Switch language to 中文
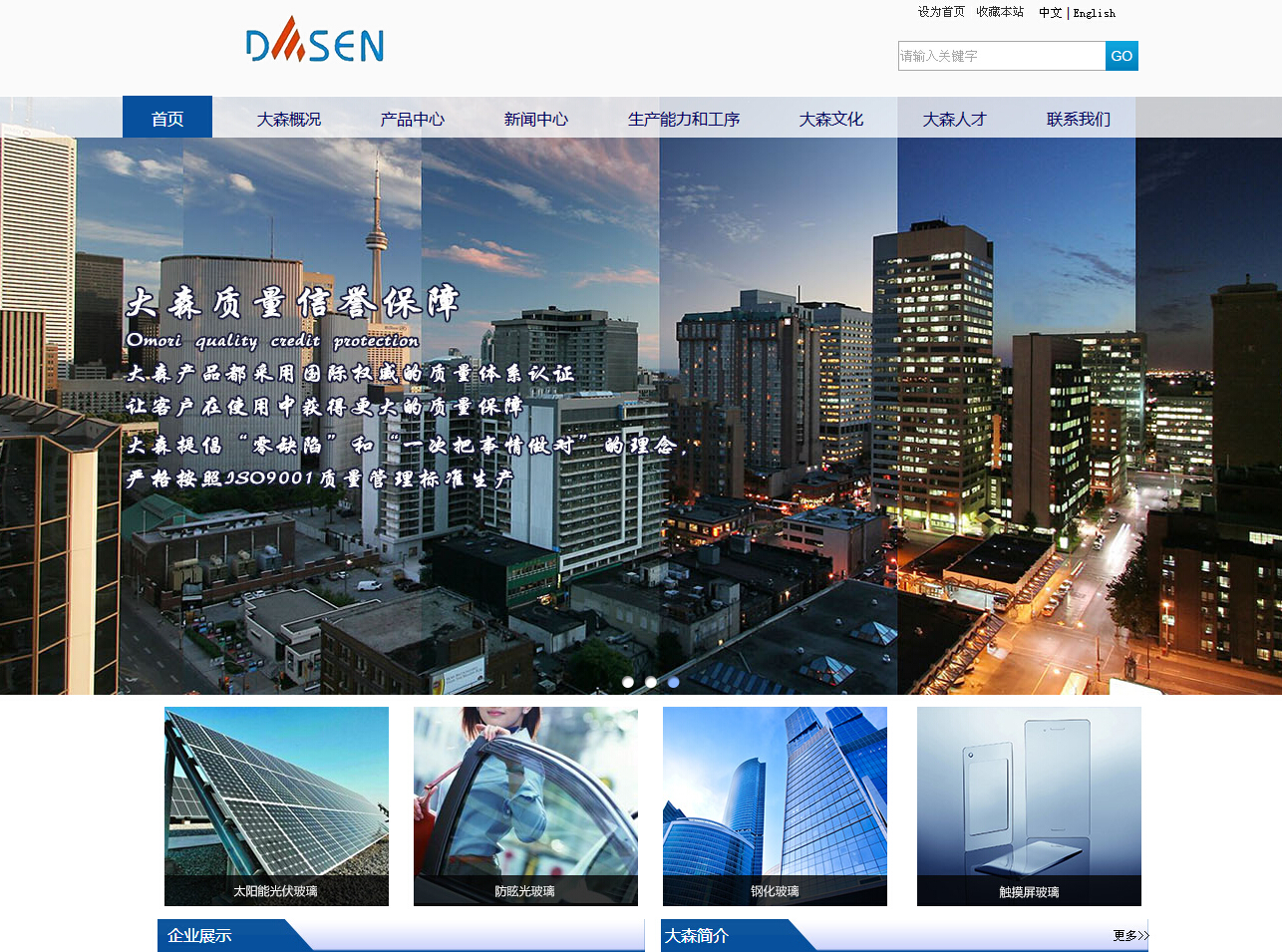Image resolution: width=1282 pixels, height=952 pixels. point(1050,13)
